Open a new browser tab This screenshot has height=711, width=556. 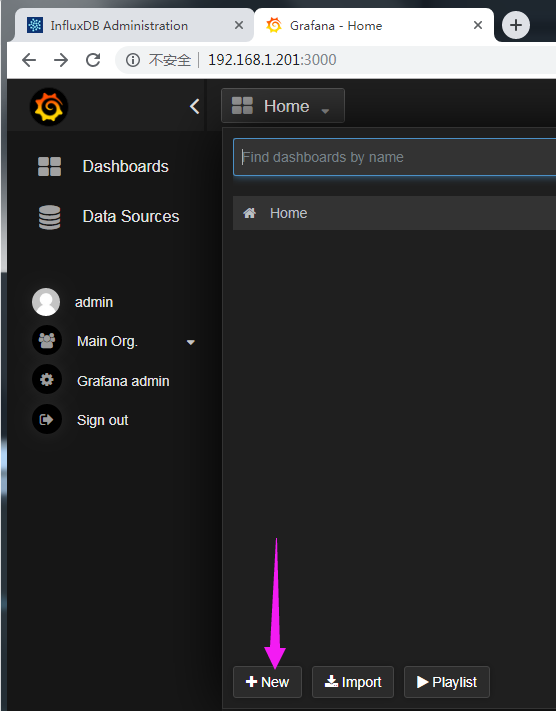coord(516,25)
